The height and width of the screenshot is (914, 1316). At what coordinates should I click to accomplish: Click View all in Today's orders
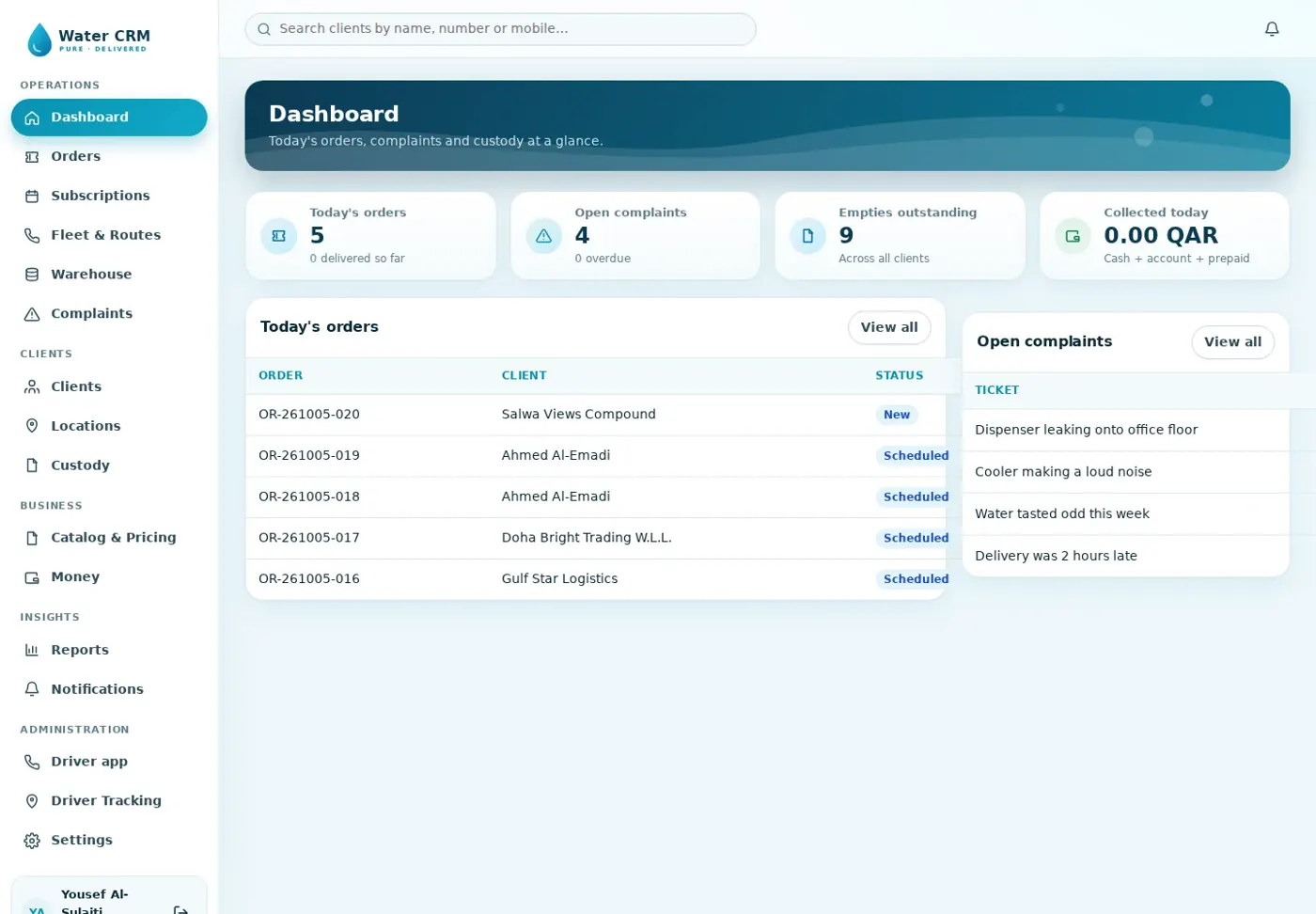pyautogui.click(x=889, y=327)
